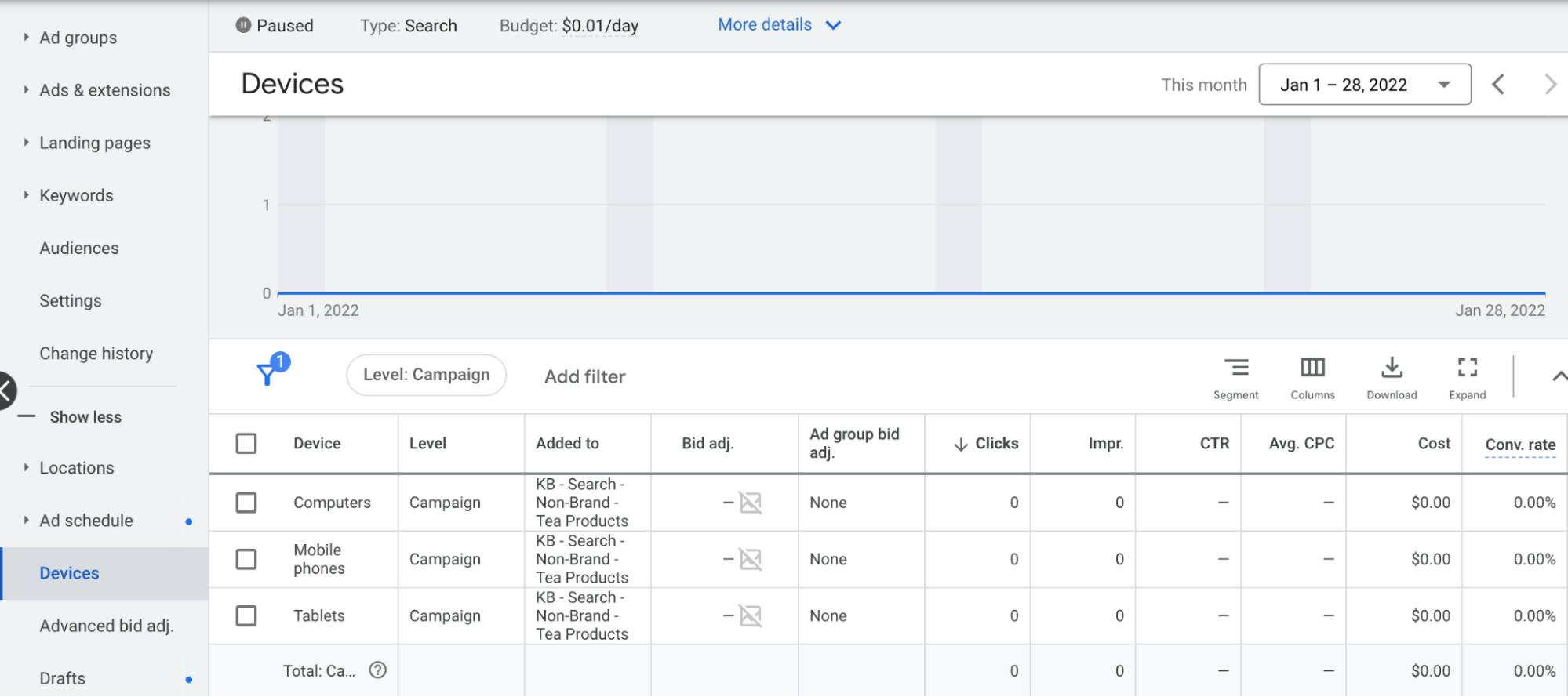Click campaign name in Computers row
Screen dimensions: 1568x697
(x=582, y=503)
